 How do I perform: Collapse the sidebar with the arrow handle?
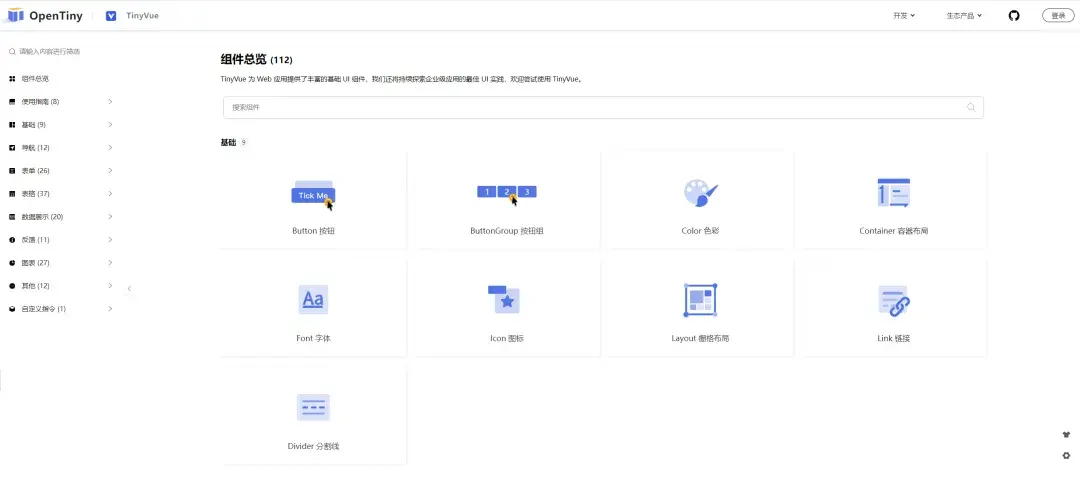click(129, 289)
